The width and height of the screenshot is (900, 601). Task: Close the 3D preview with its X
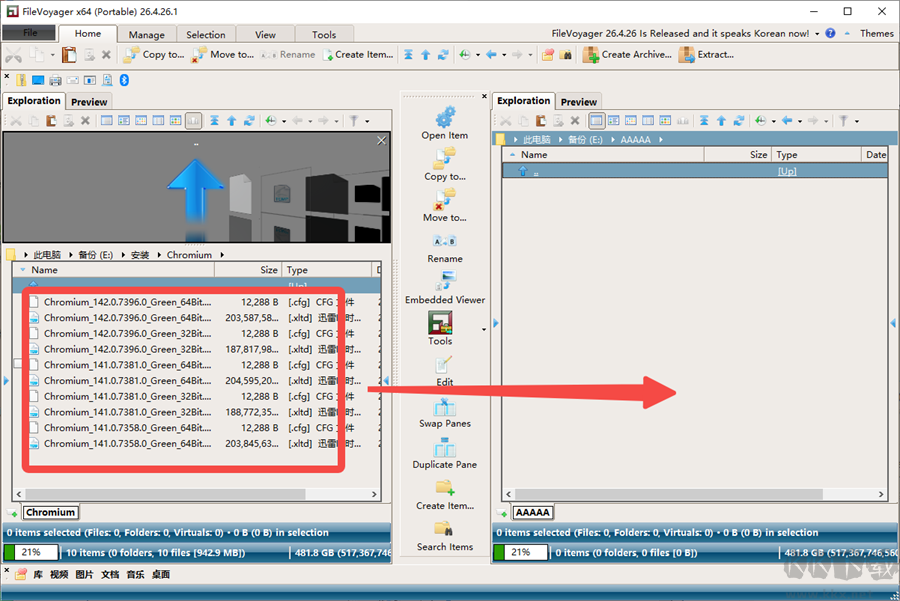point(382,140)
